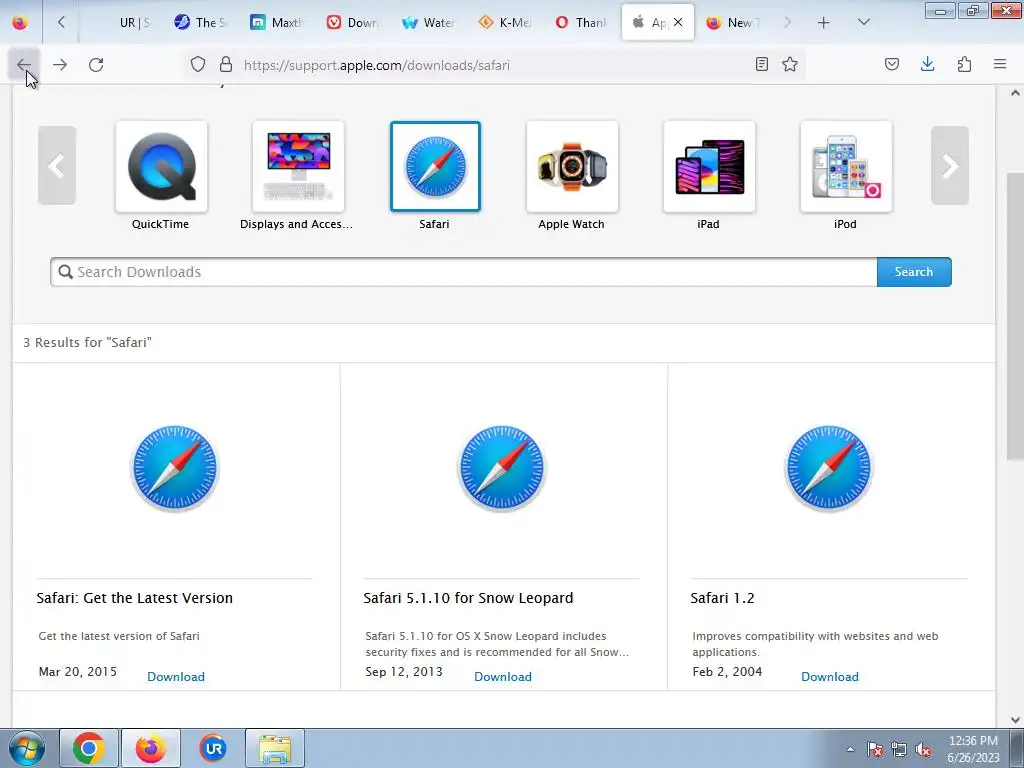Open the Windows Start menu
1024x768 pixels.
tap(26, 748)
